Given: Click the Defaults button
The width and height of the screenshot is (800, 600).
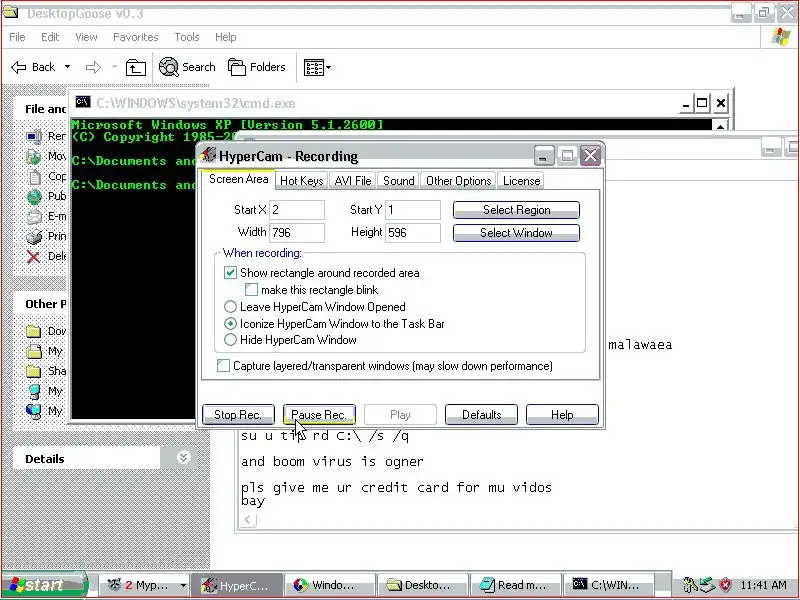Looking at the screenshot, I should (481, 415).
